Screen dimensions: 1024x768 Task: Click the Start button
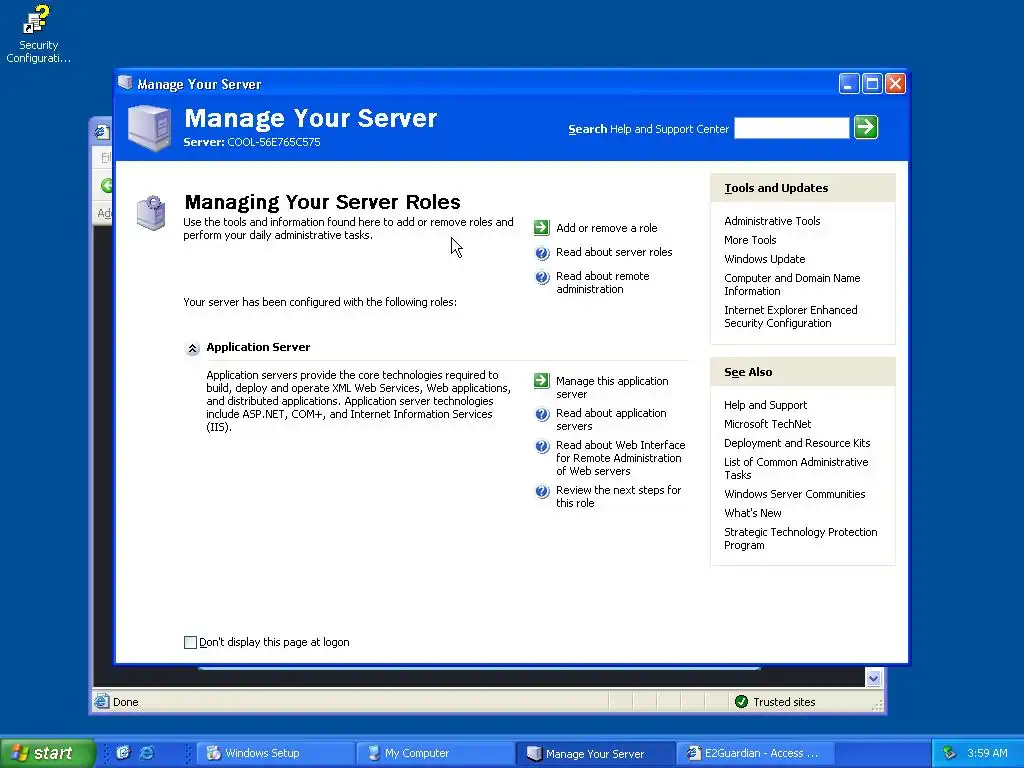(x=47, y=753)
